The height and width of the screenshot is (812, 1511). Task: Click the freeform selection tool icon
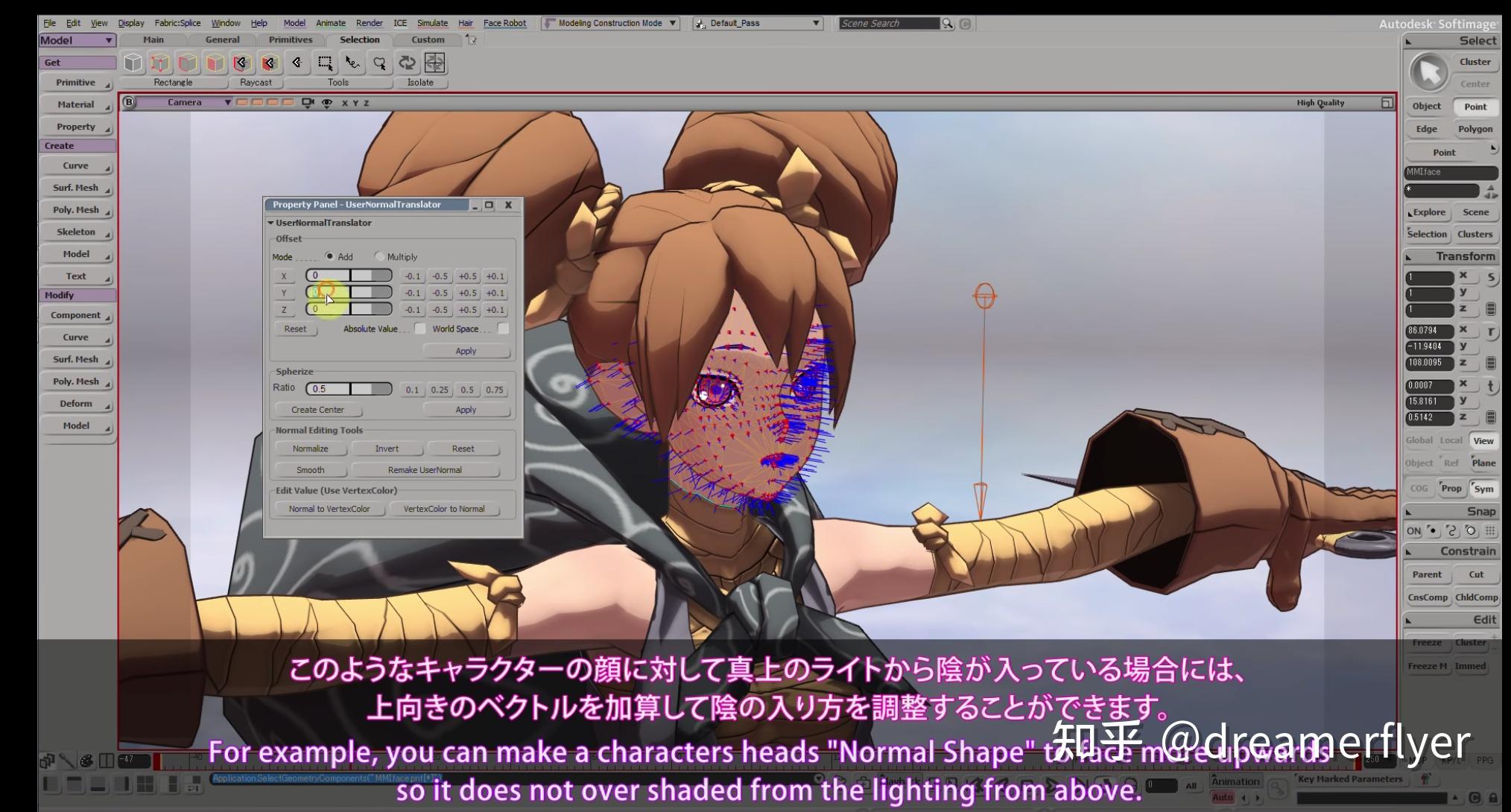point(352,63)
